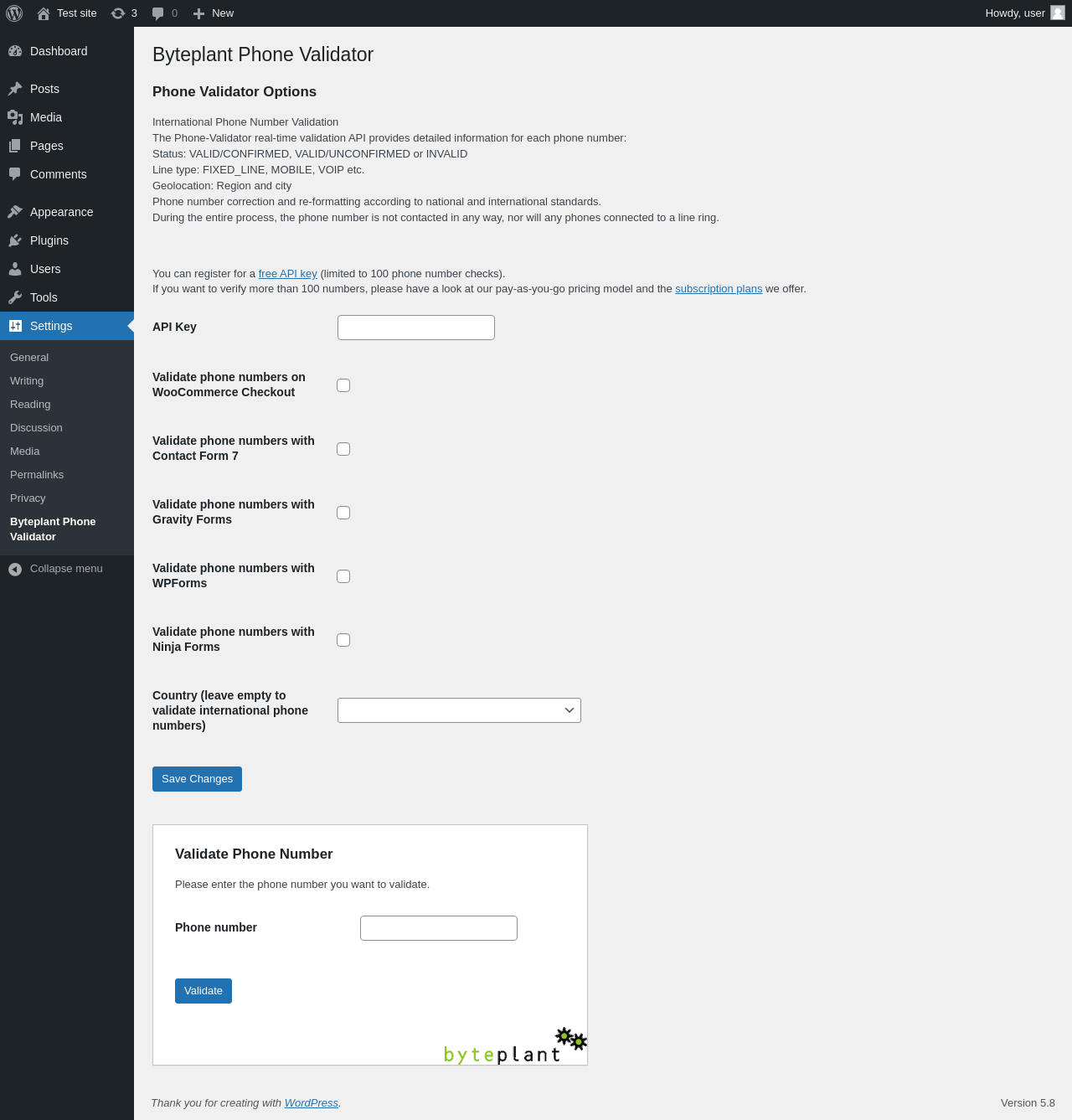Click the Test site home icon

[44, 13]
